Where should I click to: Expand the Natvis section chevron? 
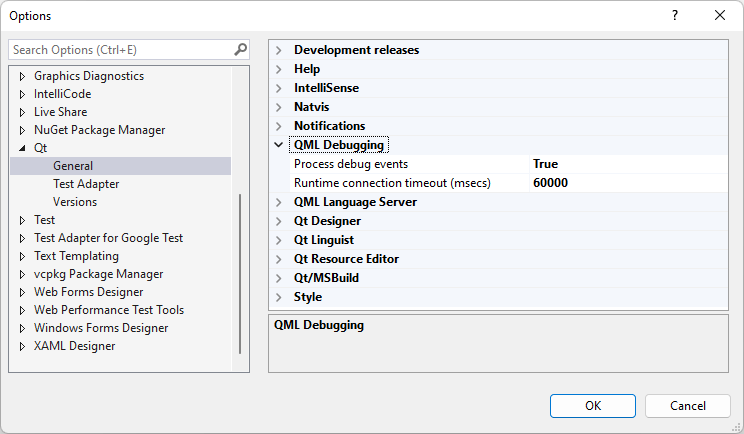click(279, 107)
